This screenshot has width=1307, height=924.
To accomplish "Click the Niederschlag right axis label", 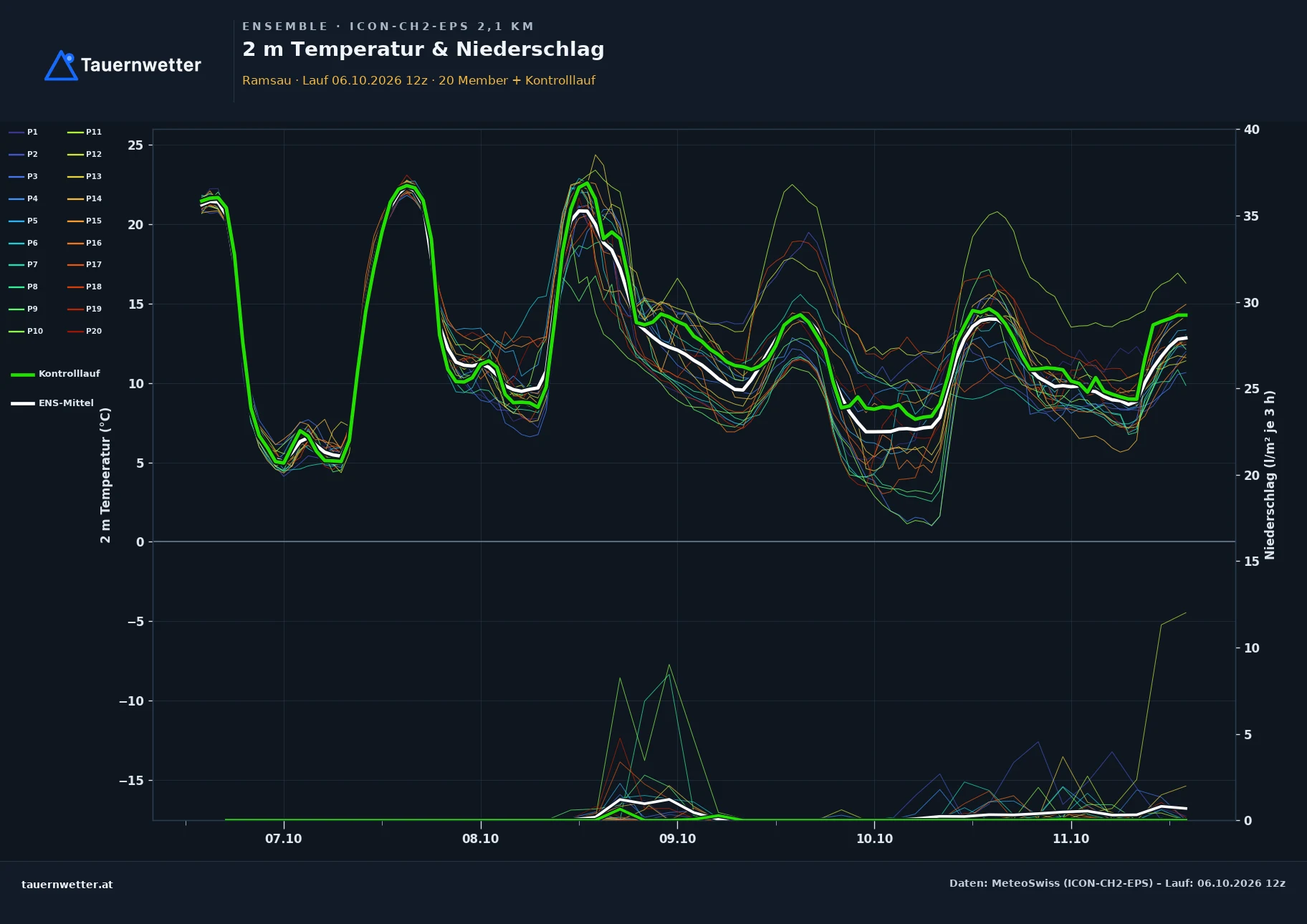I will [x=1270, y=475].
